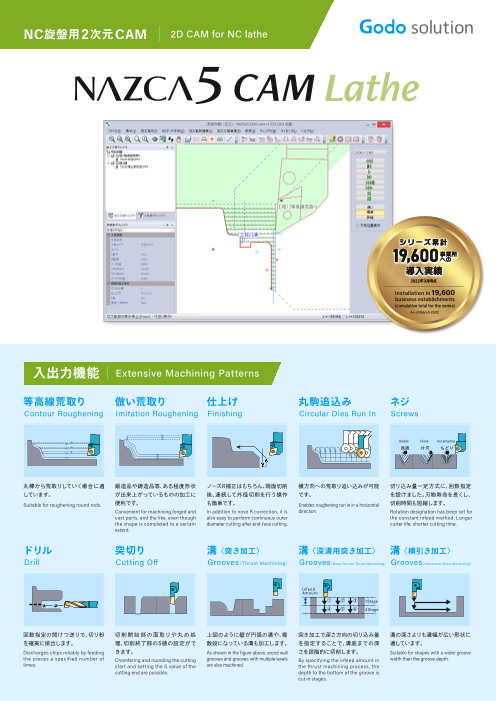
Task: Stop simulation with green square button
Action: 369,198
